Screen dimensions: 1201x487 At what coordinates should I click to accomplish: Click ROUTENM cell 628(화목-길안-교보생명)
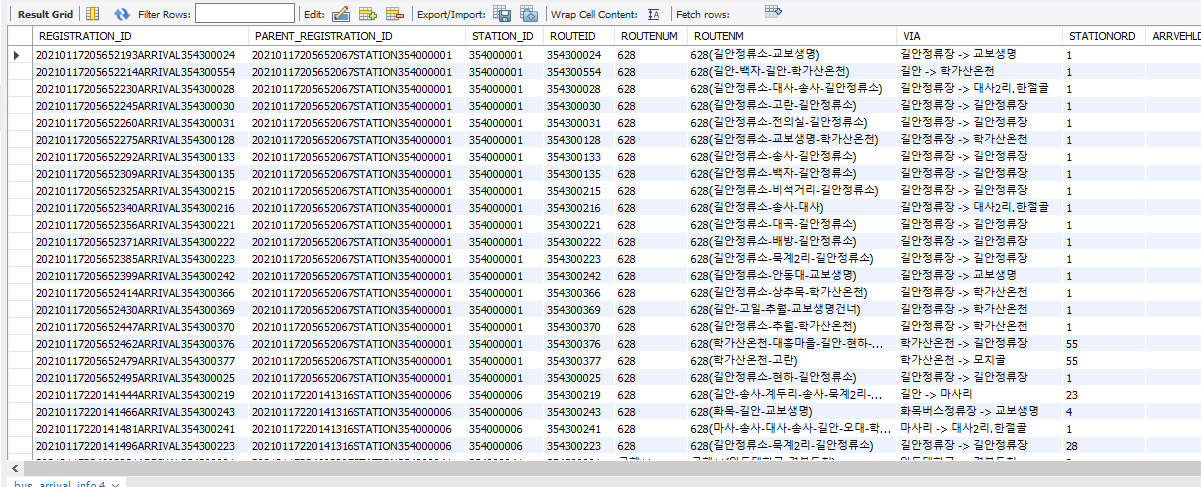coord(792,412)
